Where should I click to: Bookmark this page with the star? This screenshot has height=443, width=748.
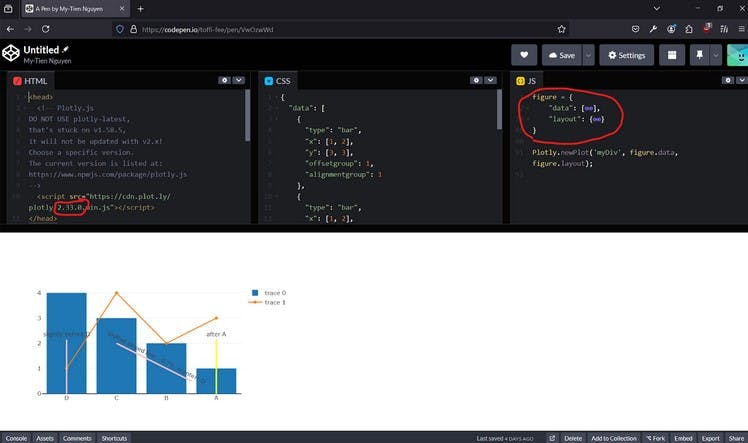pyautogui.click(x=561, y=29)
